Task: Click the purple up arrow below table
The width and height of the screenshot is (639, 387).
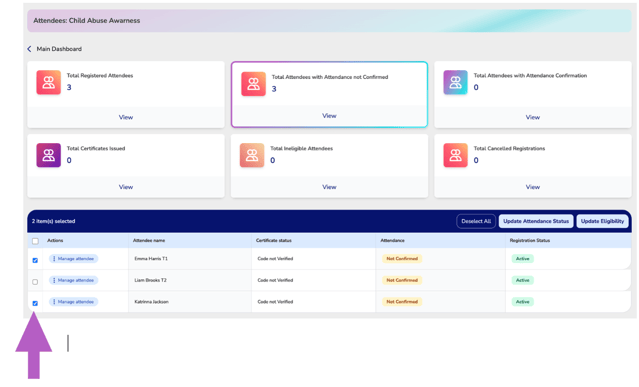Action: [34, 345]
